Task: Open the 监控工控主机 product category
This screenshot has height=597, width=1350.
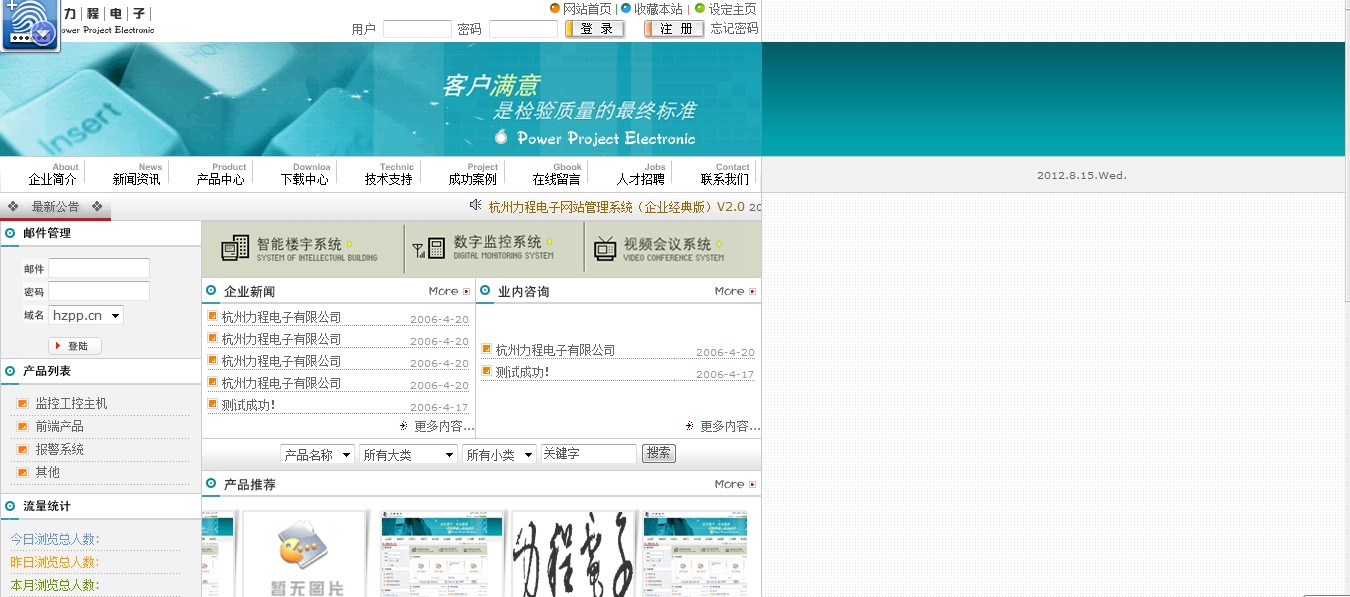Action: [71, 404]
